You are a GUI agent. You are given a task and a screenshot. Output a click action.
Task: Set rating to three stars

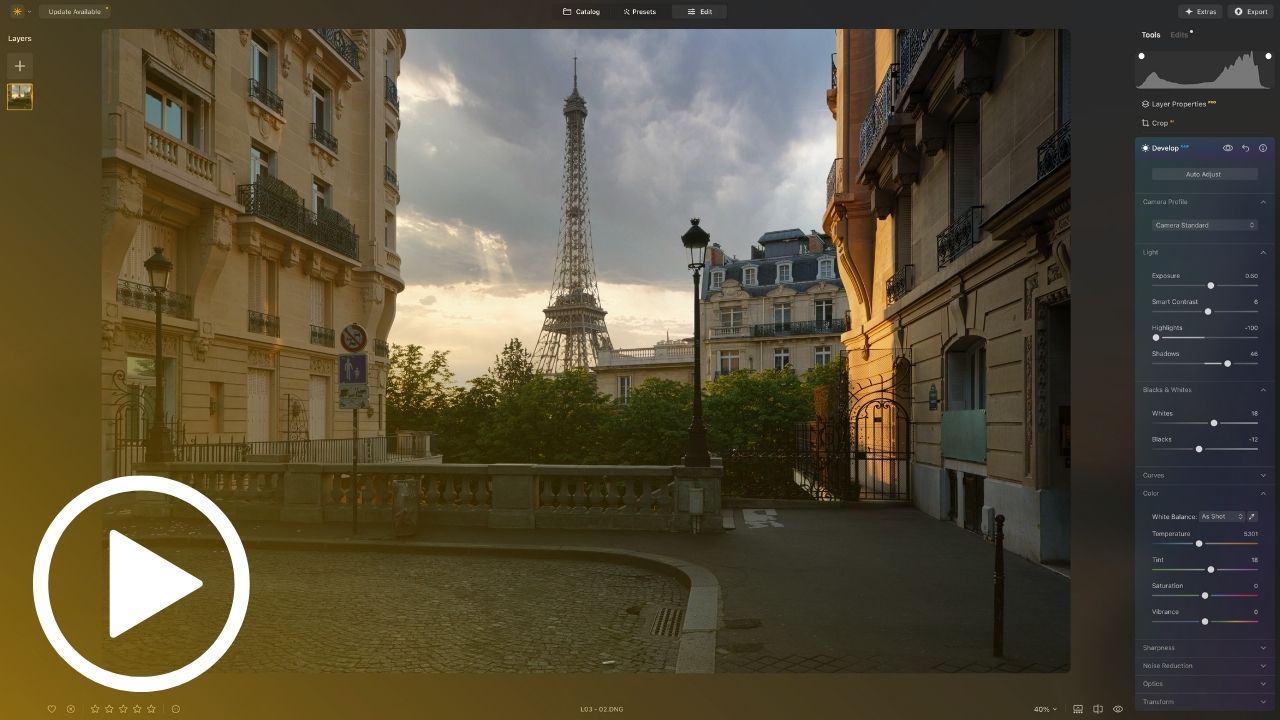tap(123, 709)
